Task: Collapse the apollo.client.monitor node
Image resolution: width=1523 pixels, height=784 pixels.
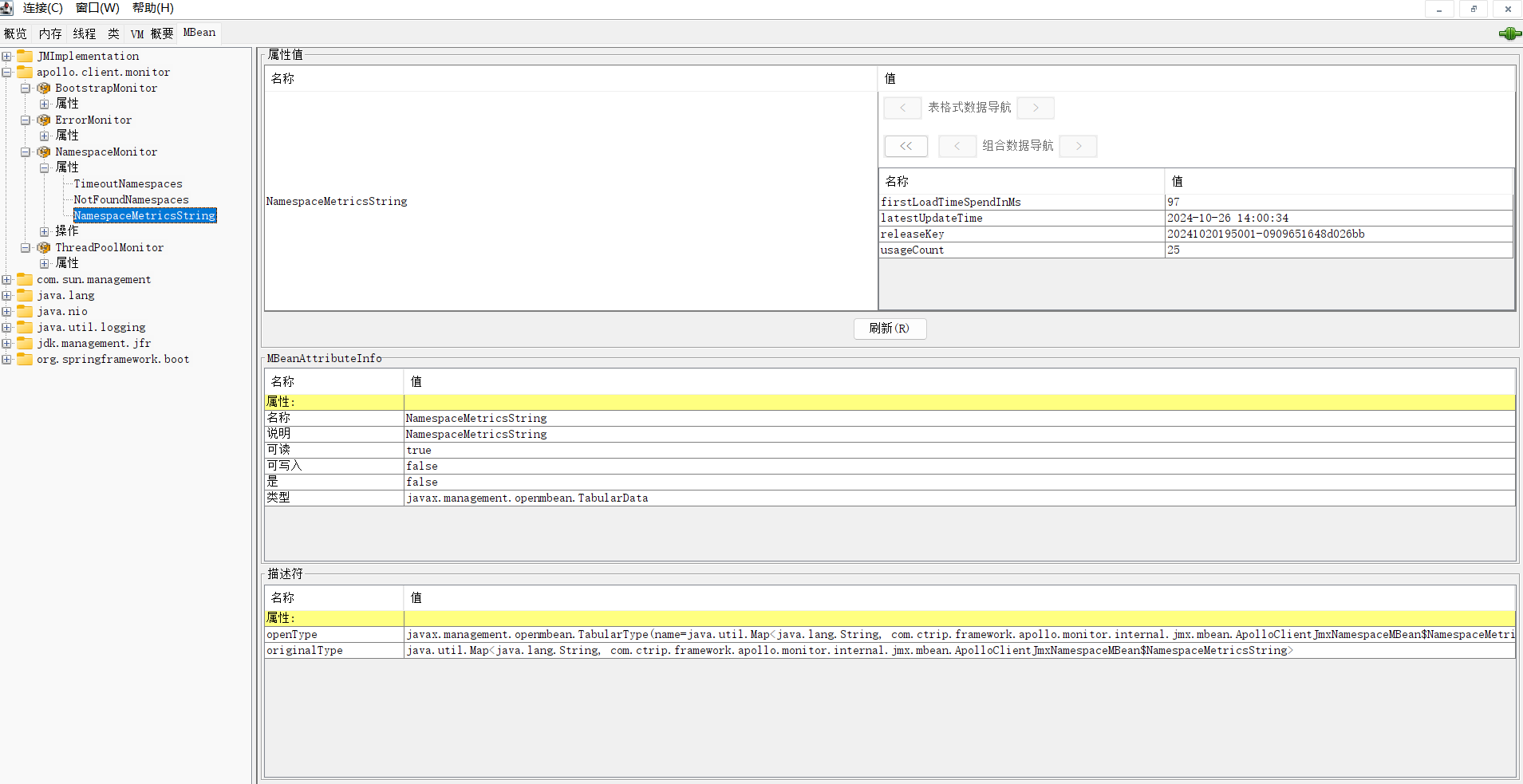Action: click(x=6, y=73)
